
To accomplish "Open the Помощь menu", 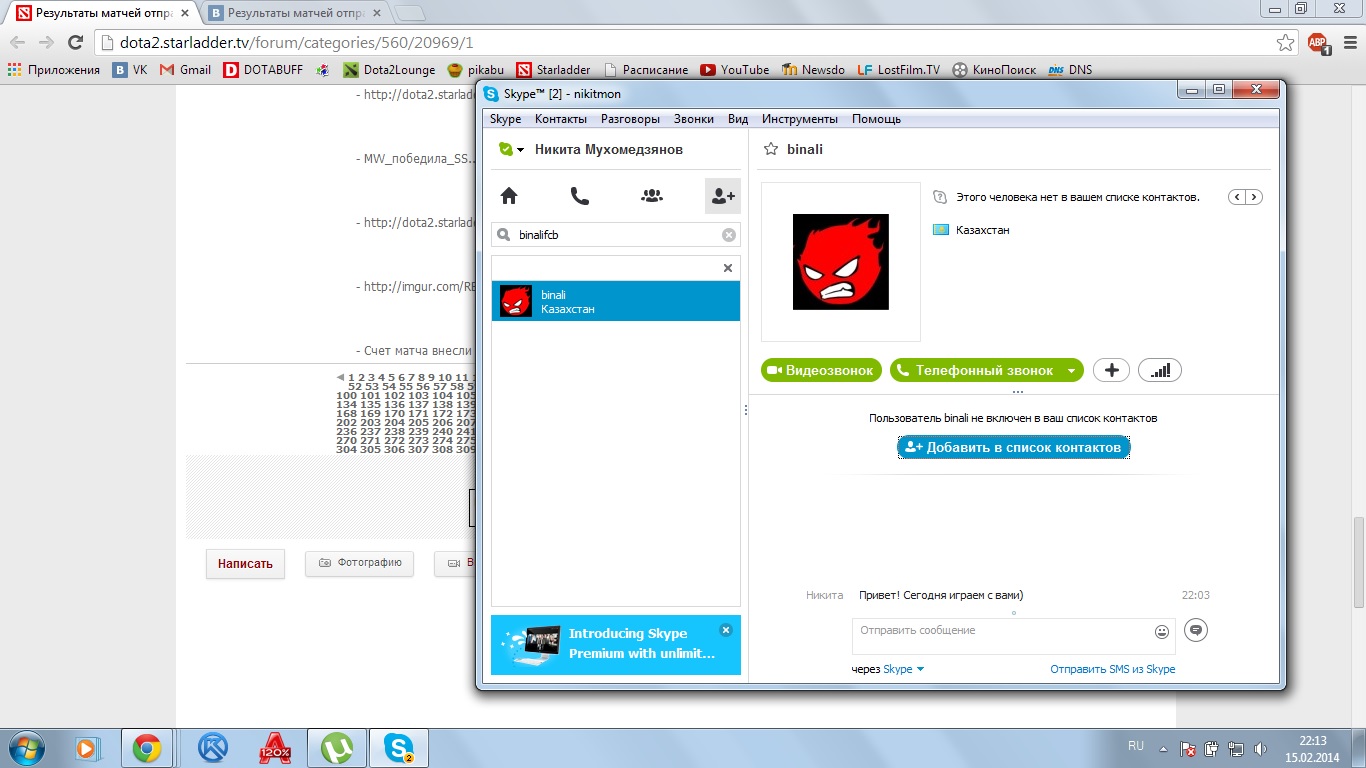I will click(876, 119).
